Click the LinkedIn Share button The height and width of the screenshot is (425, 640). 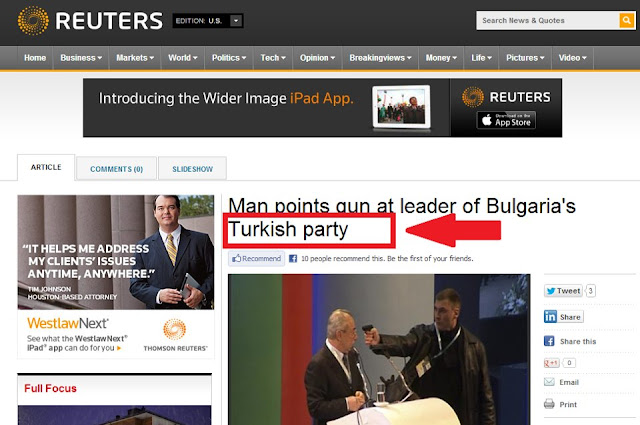click(x=564, y=316)
